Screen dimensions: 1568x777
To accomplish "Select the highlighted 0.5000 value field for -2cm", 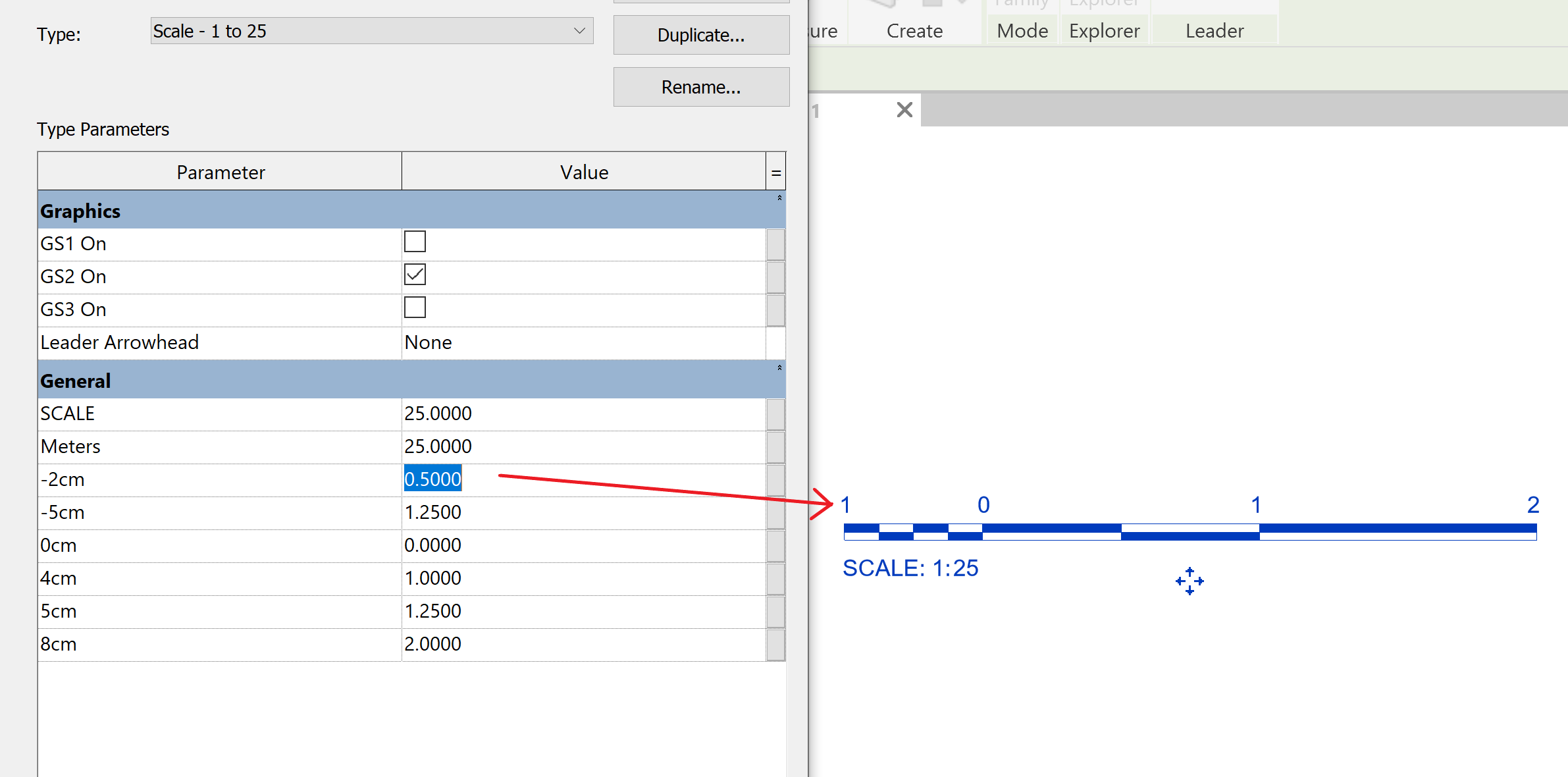I will coord(432,479).
